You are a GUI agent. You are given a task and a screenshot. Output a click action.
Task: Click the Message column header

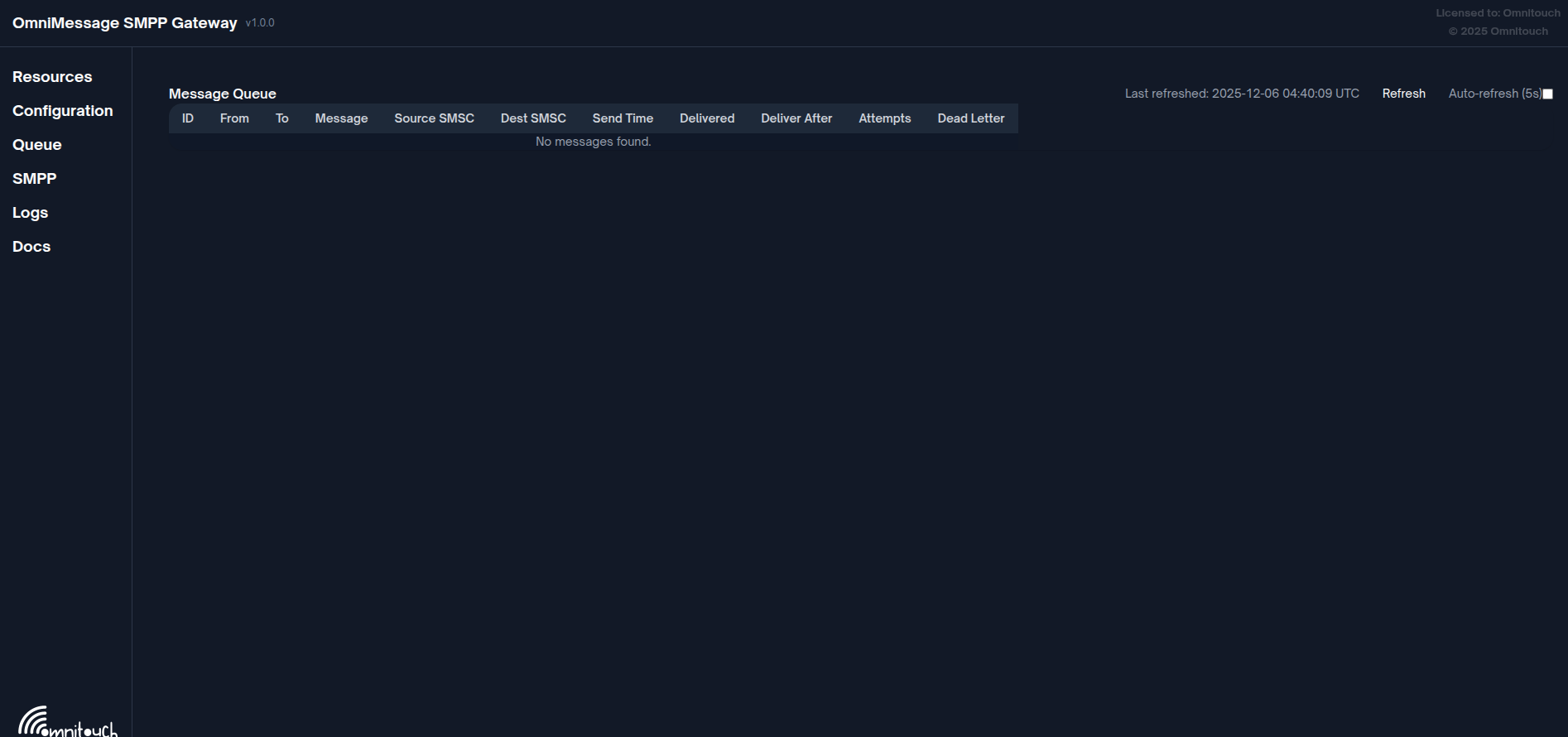(341, 118)
